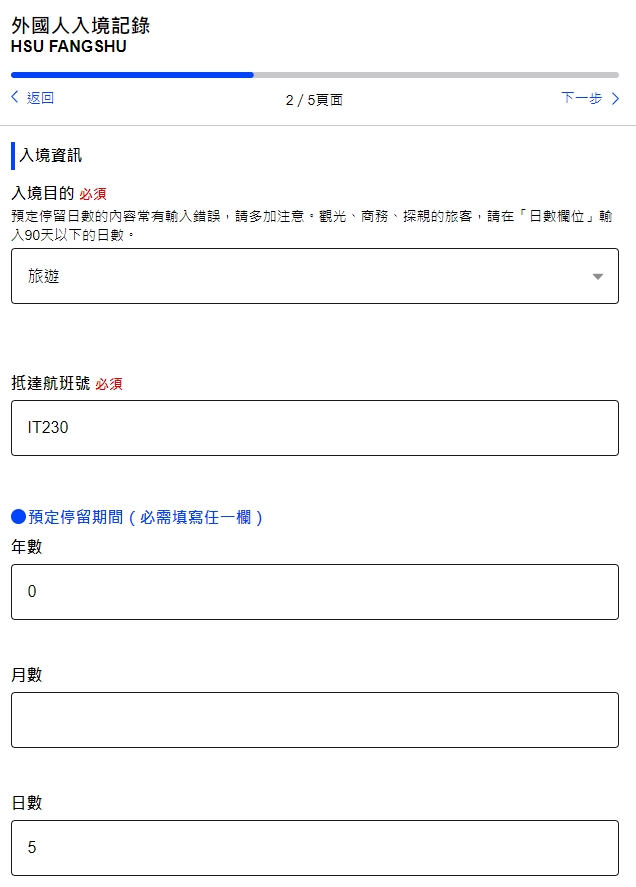The height and width of the screenshot is (887, 636).
Task: Click the 日數 input field showing 5
Action: coord(315,848)
